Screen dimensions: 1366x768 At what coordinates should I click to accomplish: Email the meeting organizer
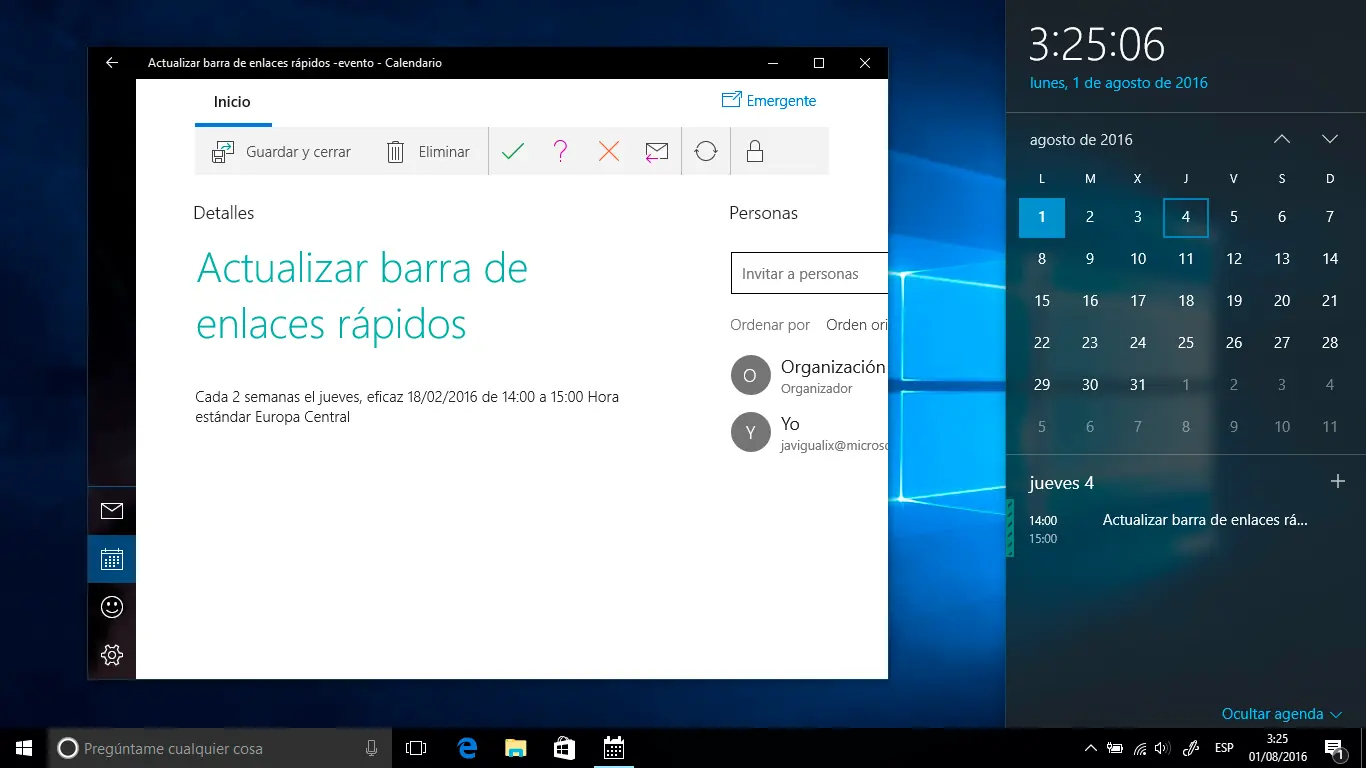[x=656, y=151]
